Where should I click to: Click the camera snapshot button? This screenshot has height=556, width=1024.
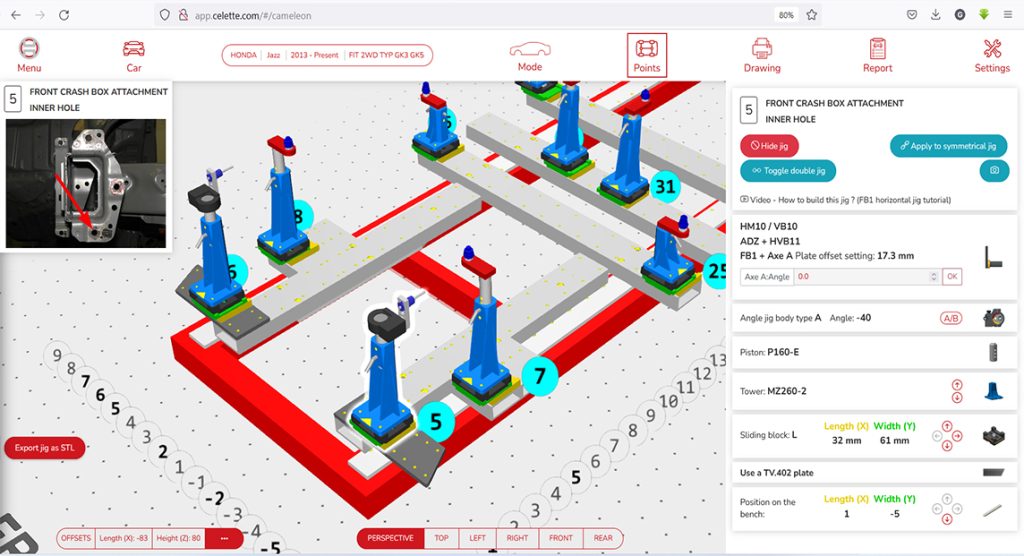pyautogui.click(x=994, y=171)
